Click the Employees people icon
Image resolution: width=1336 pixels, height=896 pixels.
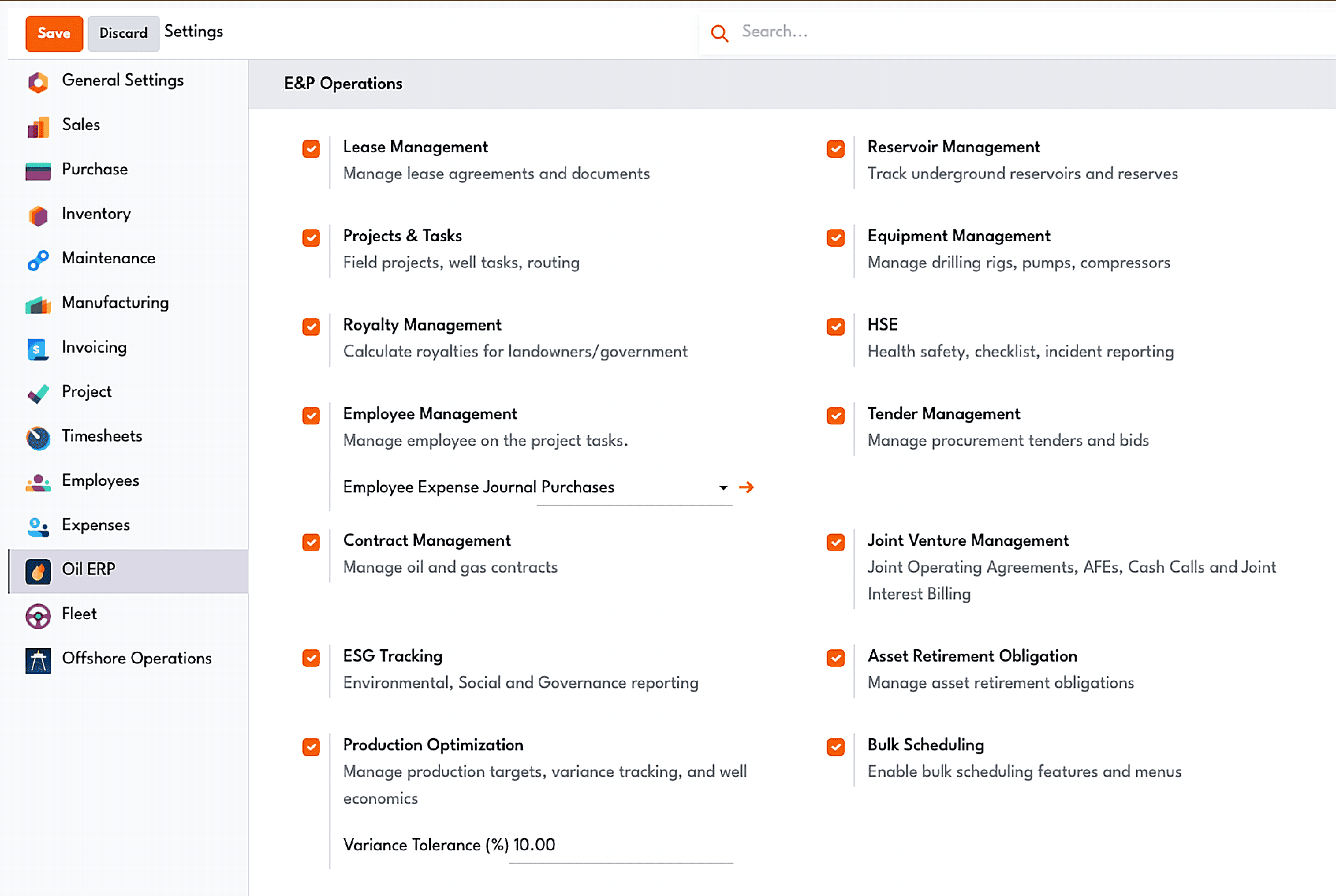click(x=38, y=482)
